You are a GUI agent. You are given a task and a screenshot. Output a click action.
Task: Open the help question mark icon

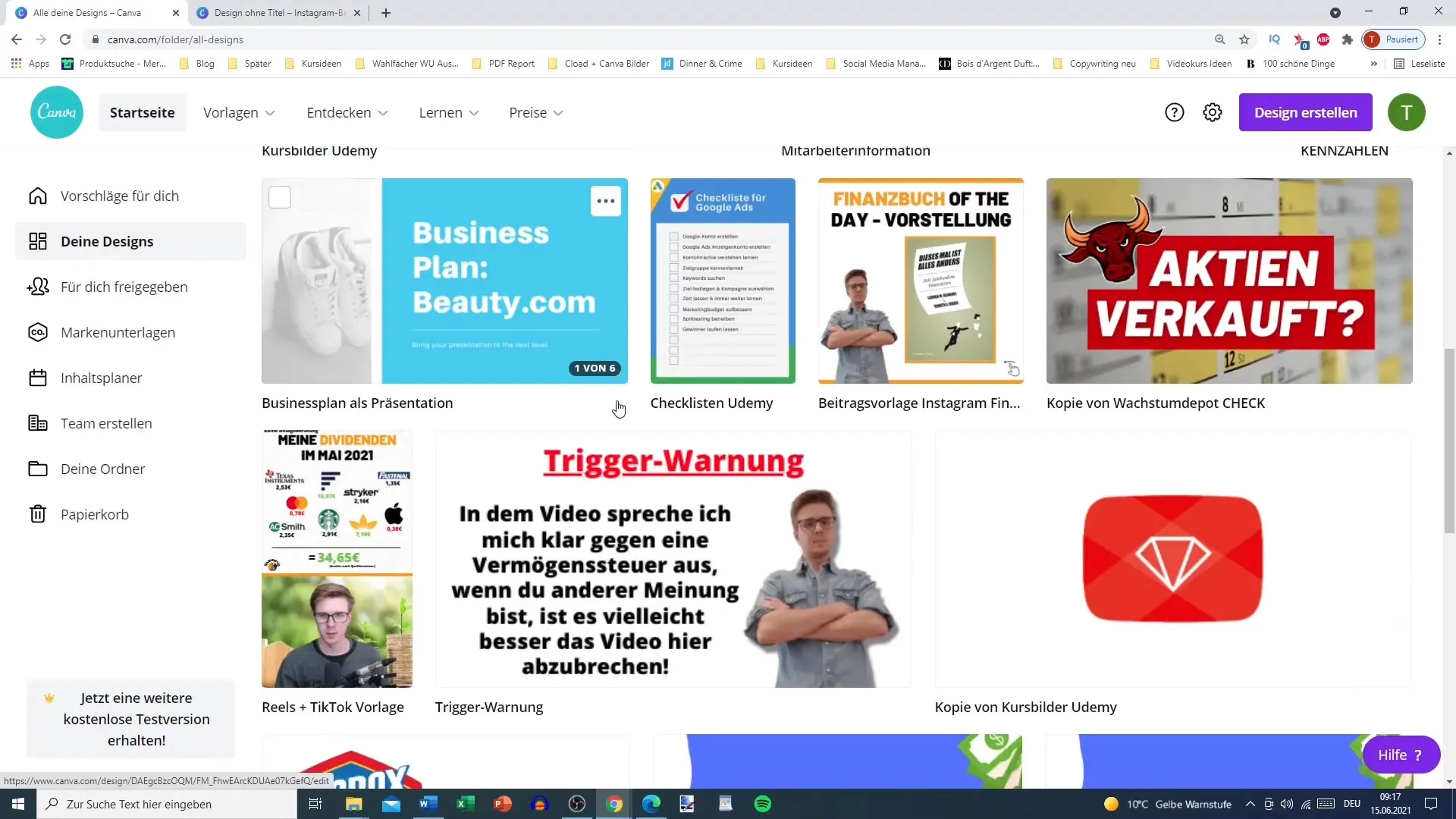pos(1174,112)
